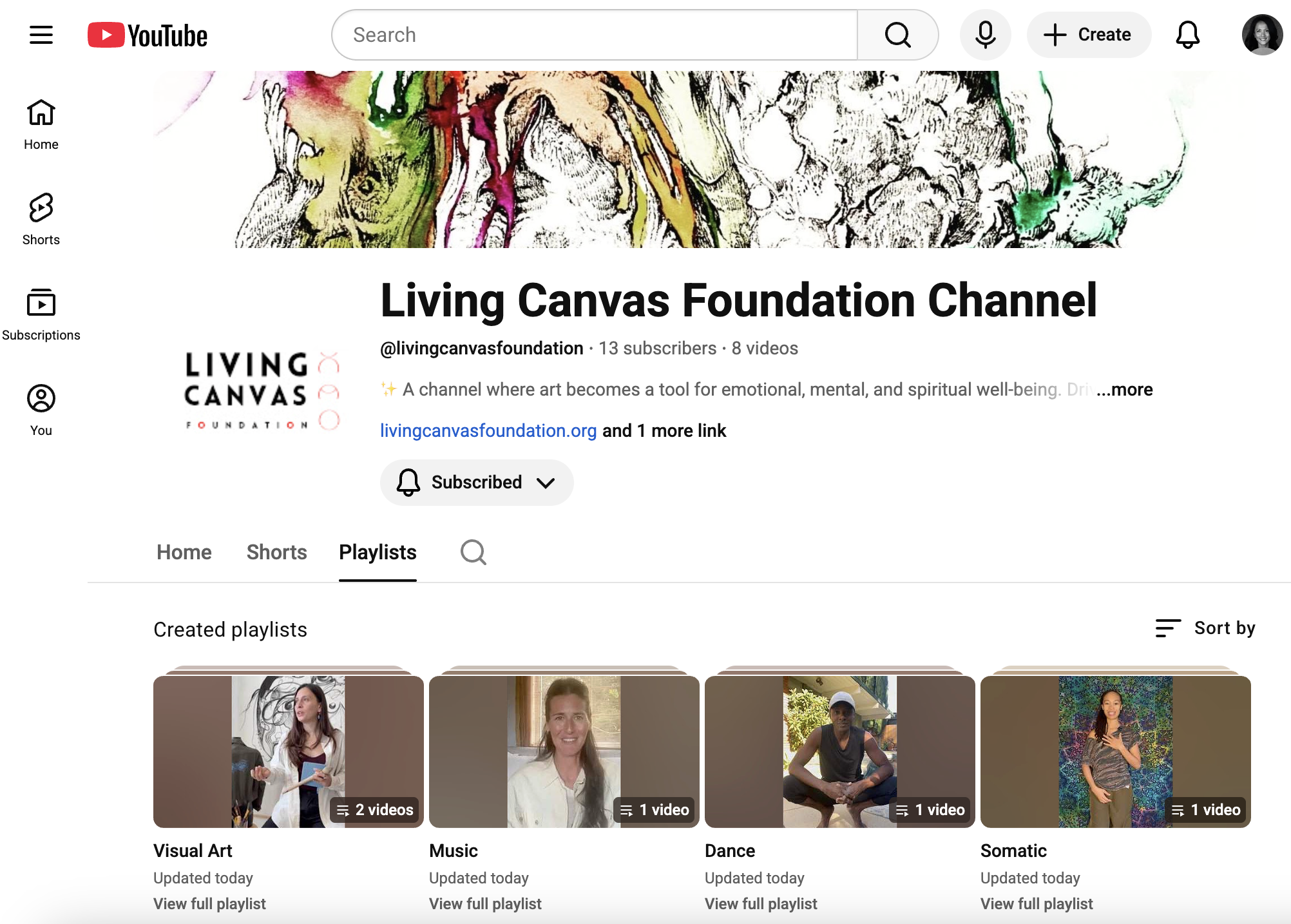Image resolution: width=1291 pixels, height=924 pixels.
Task: Switch to channel Home tab
Action: click(184, 552)
